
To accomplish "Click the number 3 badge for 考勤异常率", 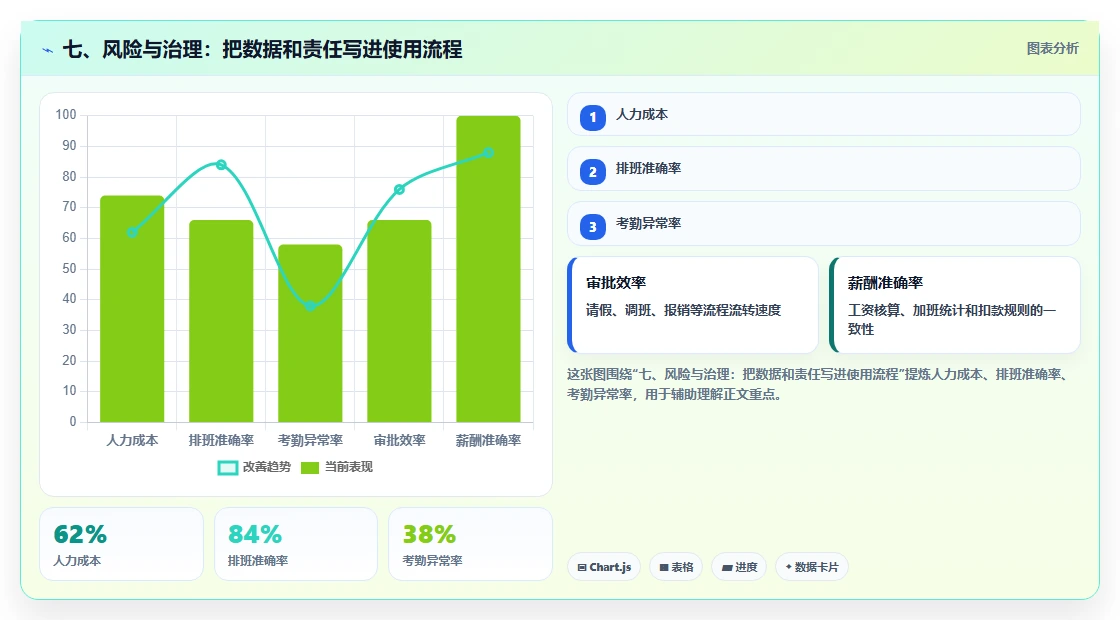I will [593, 227].
